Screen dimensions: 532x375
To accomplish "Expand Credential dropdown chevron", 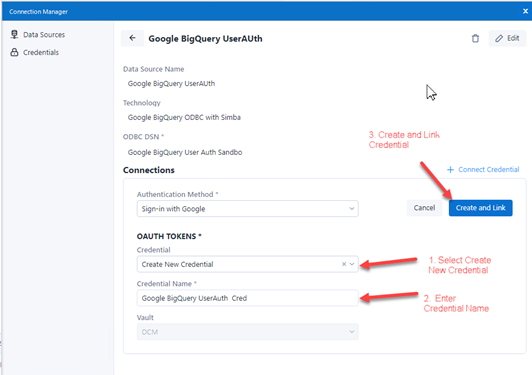I will click(x=352, y=264).
